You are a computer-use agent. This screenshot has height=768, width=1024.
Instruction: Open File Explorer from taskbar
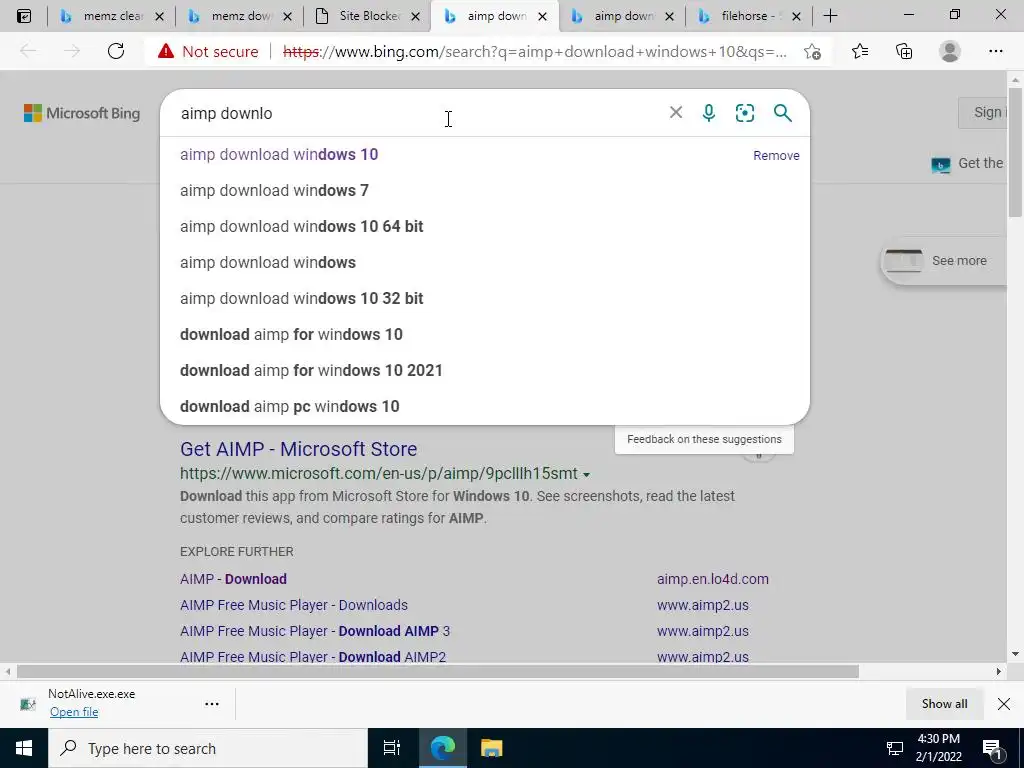[491, 748]
